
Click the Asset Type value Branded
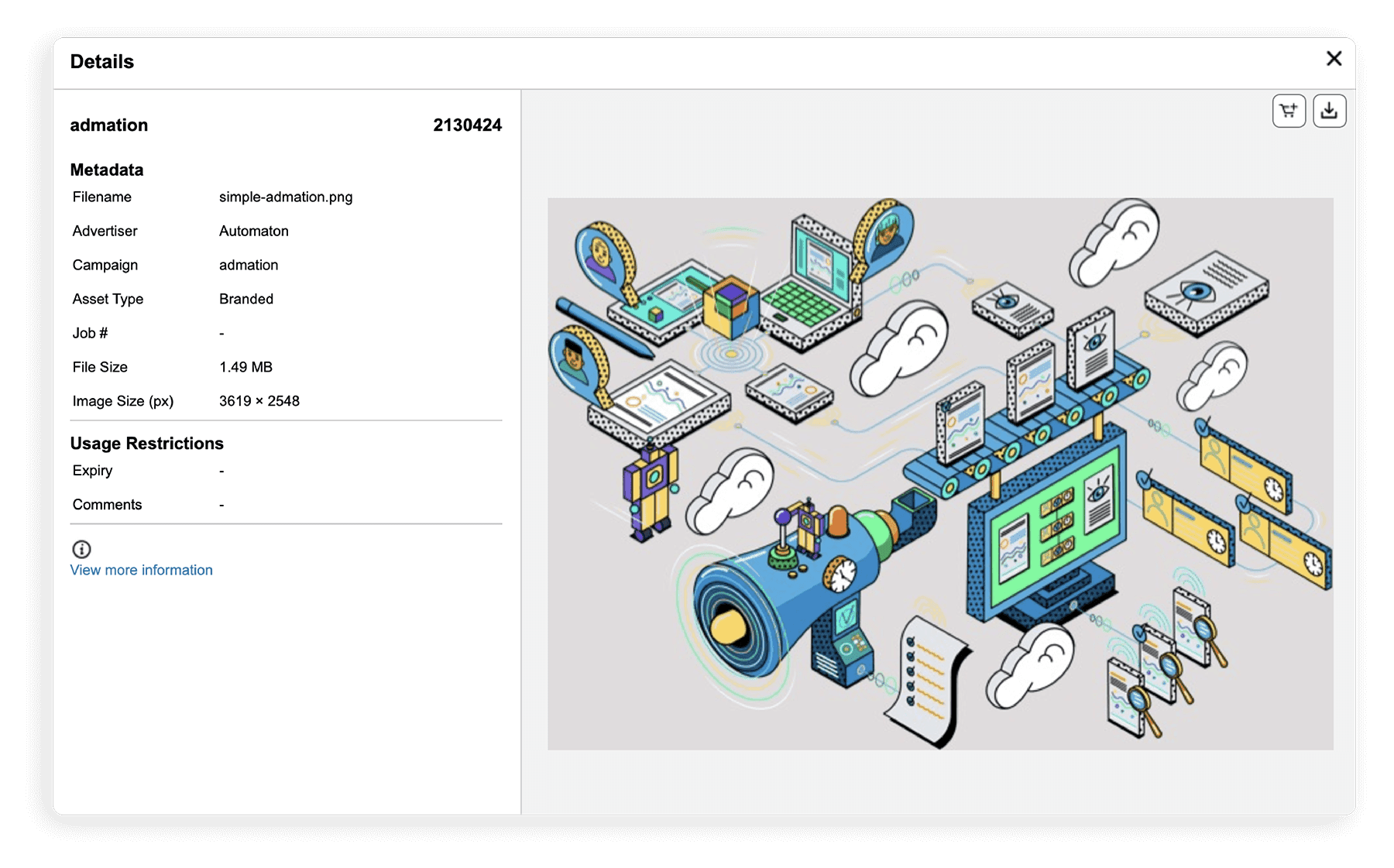click(x=246, y=299)
